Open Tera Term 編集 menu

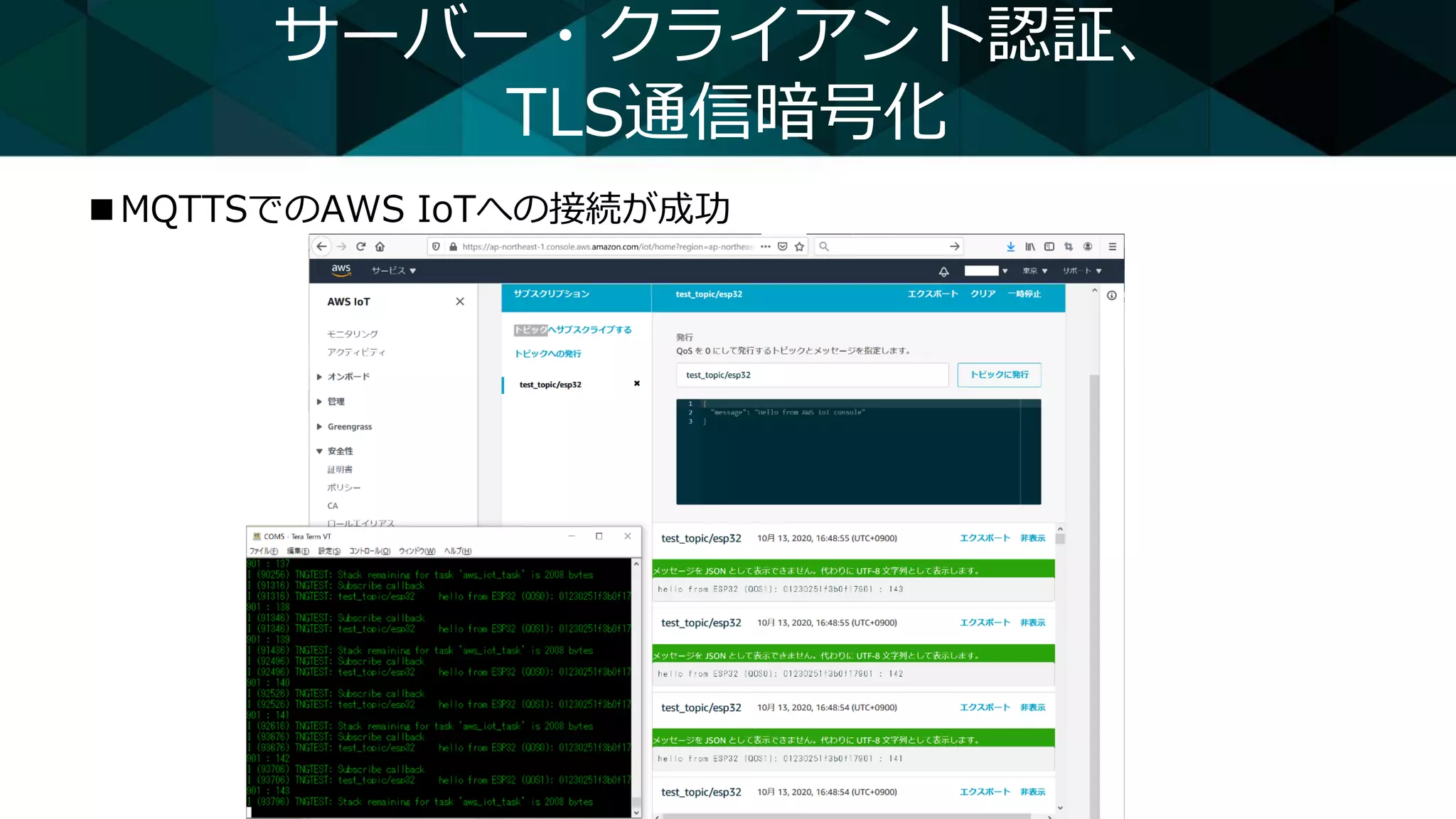point(298,551)
